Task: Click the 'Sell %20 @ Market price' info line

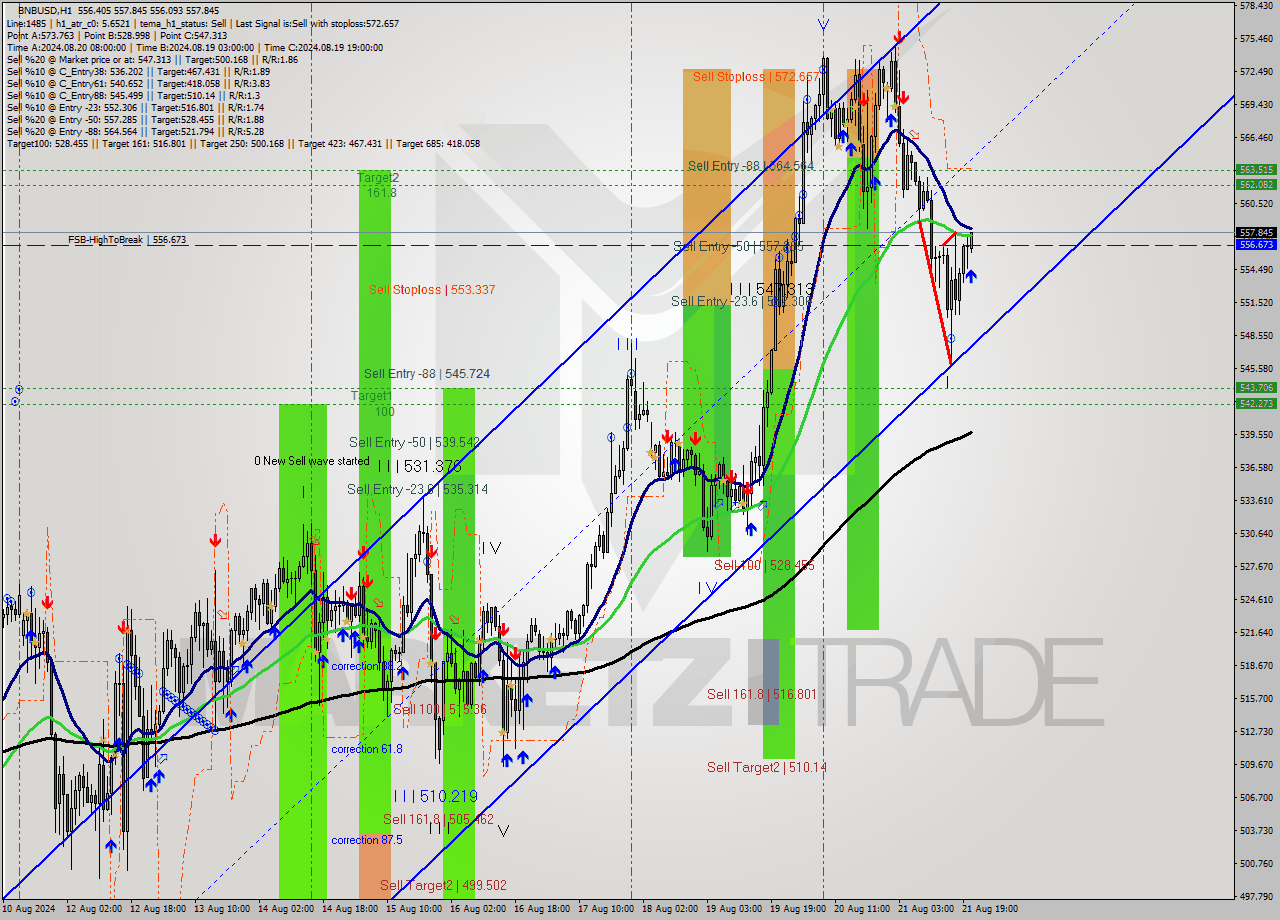Action: tap(151, 59)
